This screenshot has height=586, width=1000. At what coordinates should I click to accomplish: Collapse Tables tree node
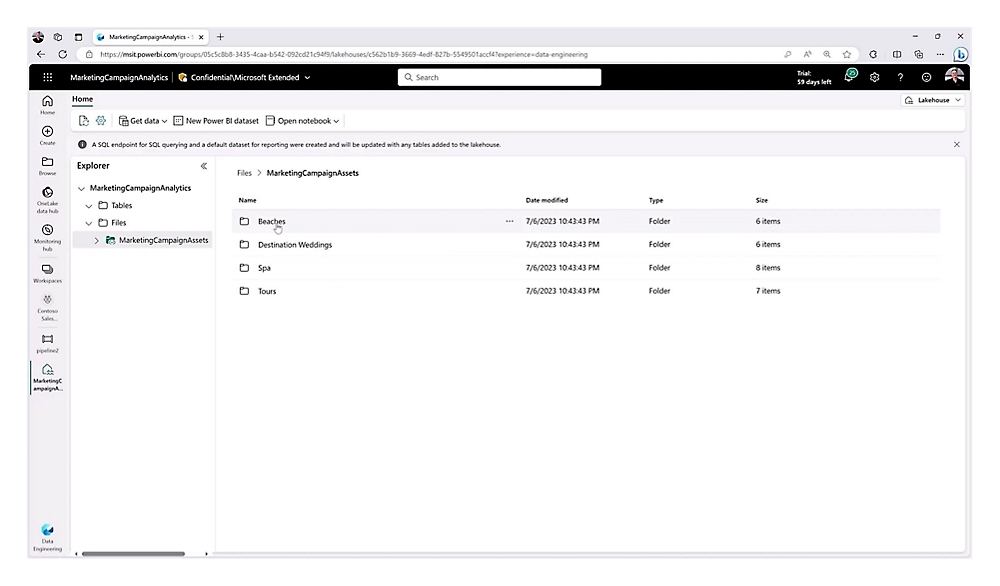89,206
